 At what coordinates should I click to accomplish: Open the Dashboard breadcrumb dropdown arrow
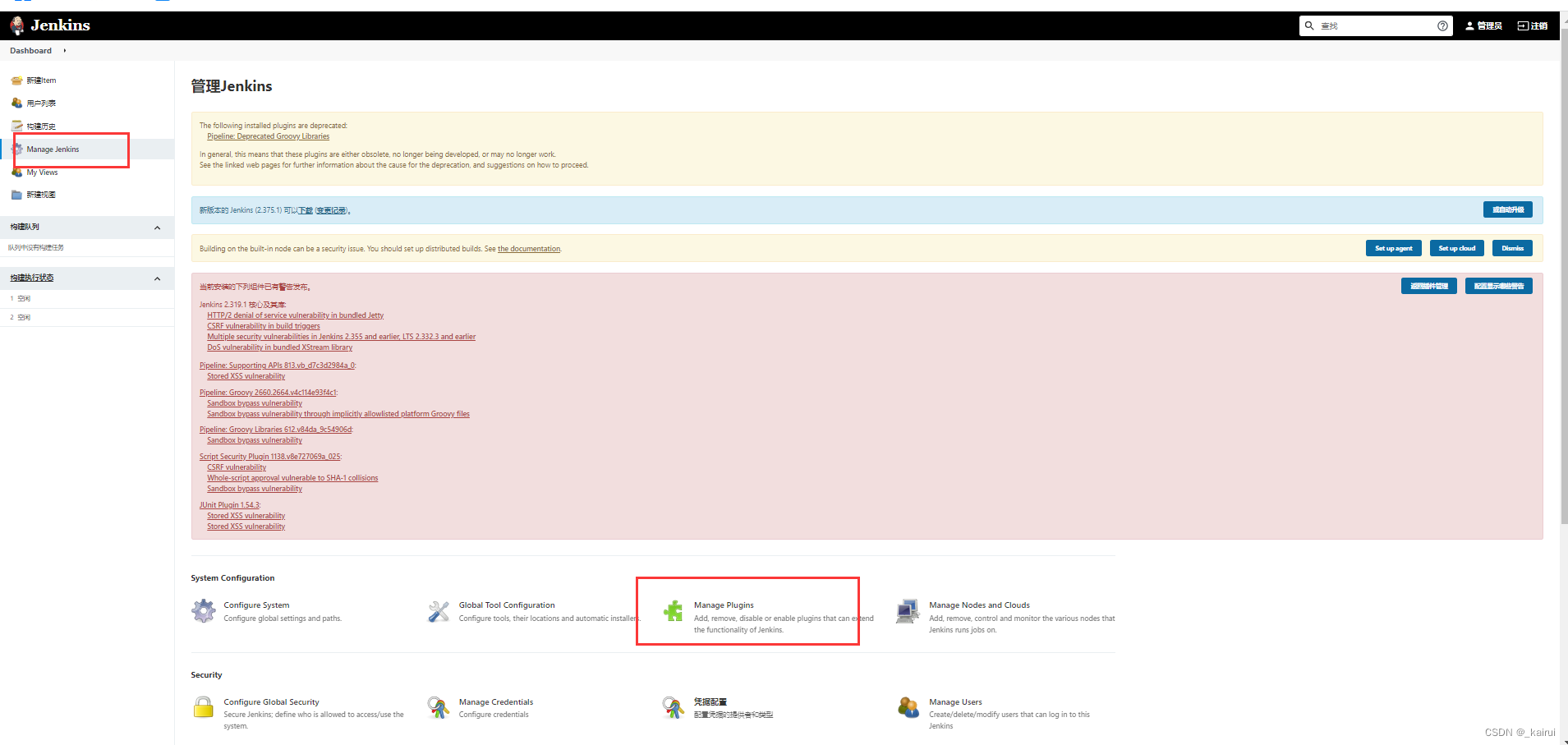click(65, 51)
